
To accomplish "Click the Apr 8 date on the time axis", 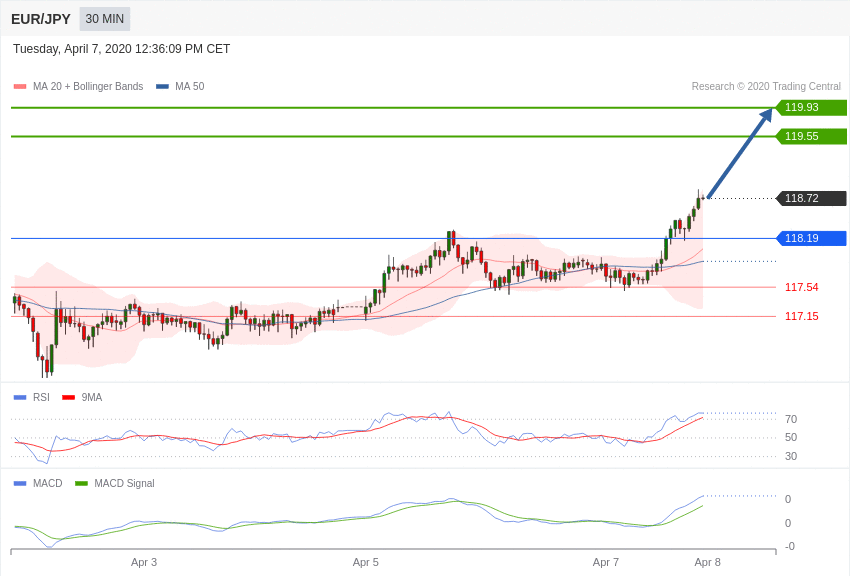I will (707, 562).
